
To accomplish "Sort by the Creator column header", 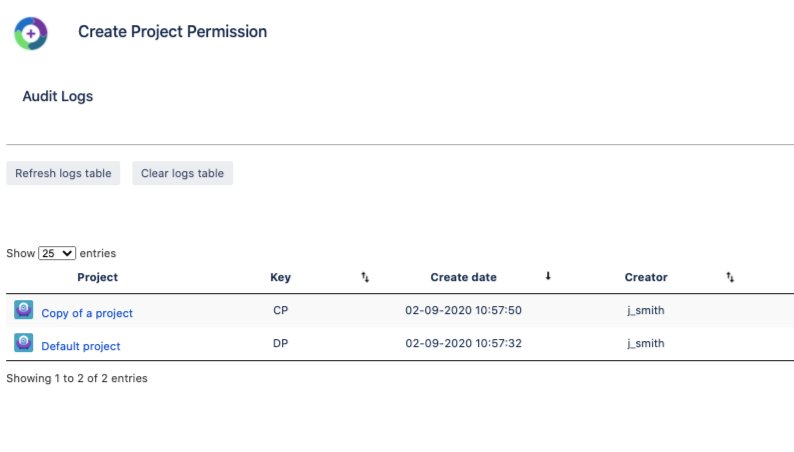I will (646, 277).
